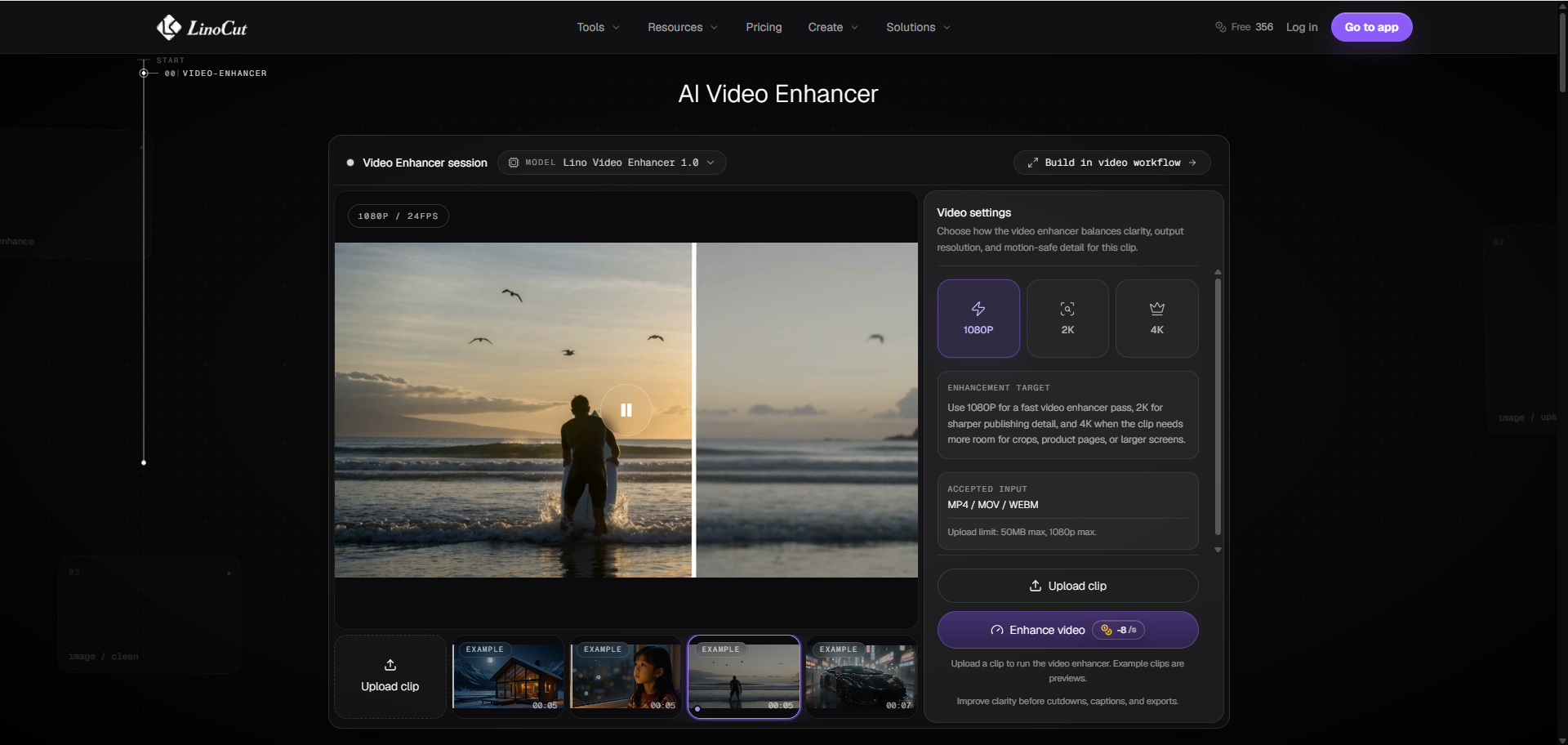Open the Create menu

point(833,27)
